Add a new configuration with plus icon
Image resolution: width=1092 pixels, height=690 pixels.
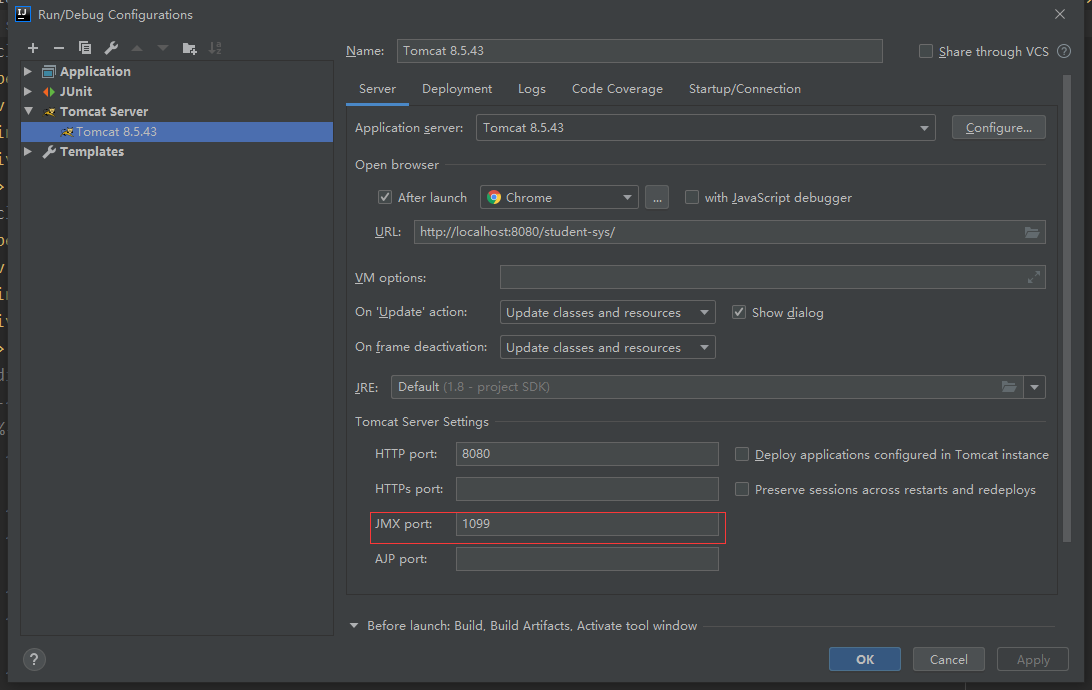pos(33,48)
